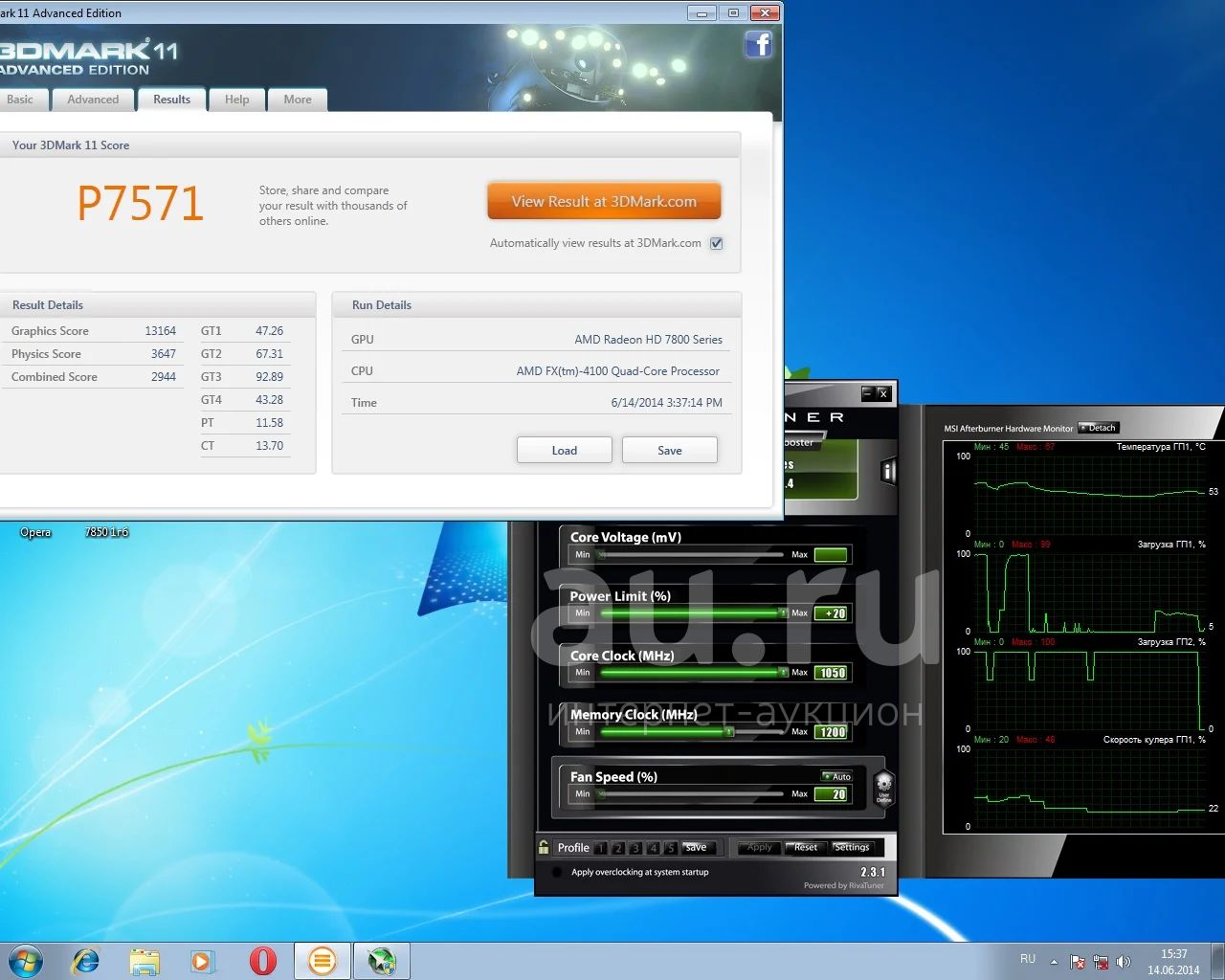
Task: Select Afterburner profile slot 4
Action: click(653, 848)
